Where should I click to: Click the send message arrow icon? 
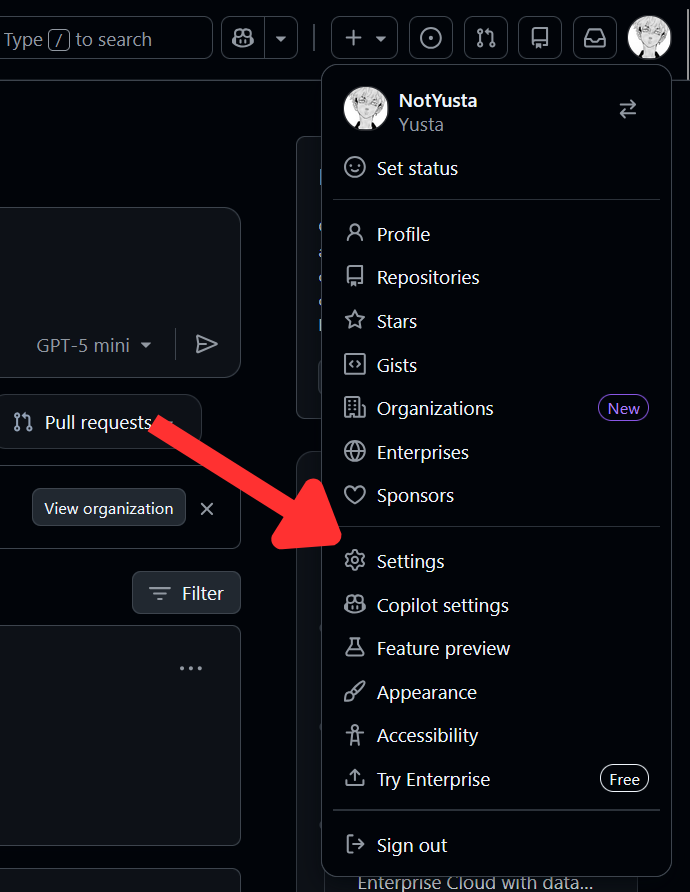pos(207,344)
